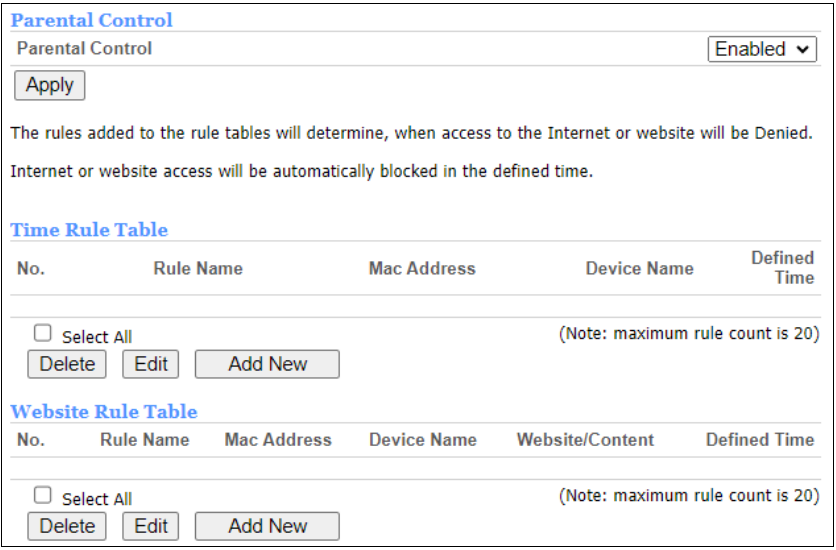Click the Apply button
This screenshot has width=836, height=550.
(x=50, y=85)
